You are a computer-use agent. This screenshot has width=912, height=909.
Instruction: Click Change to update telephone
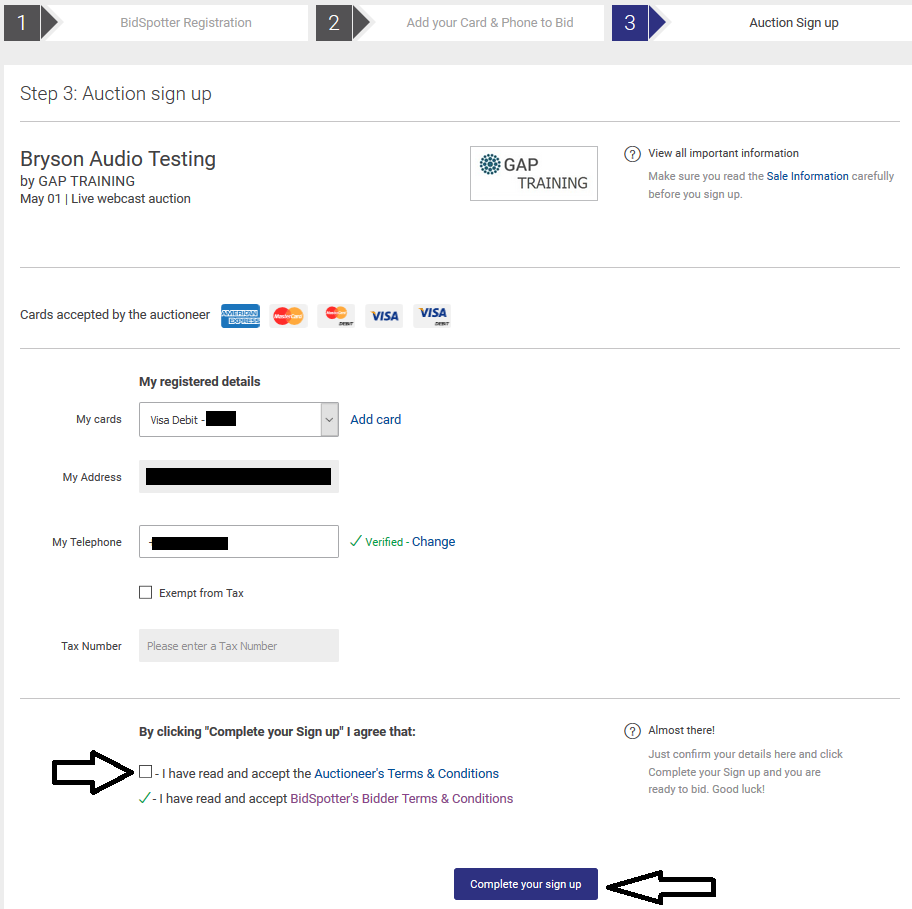433,541
